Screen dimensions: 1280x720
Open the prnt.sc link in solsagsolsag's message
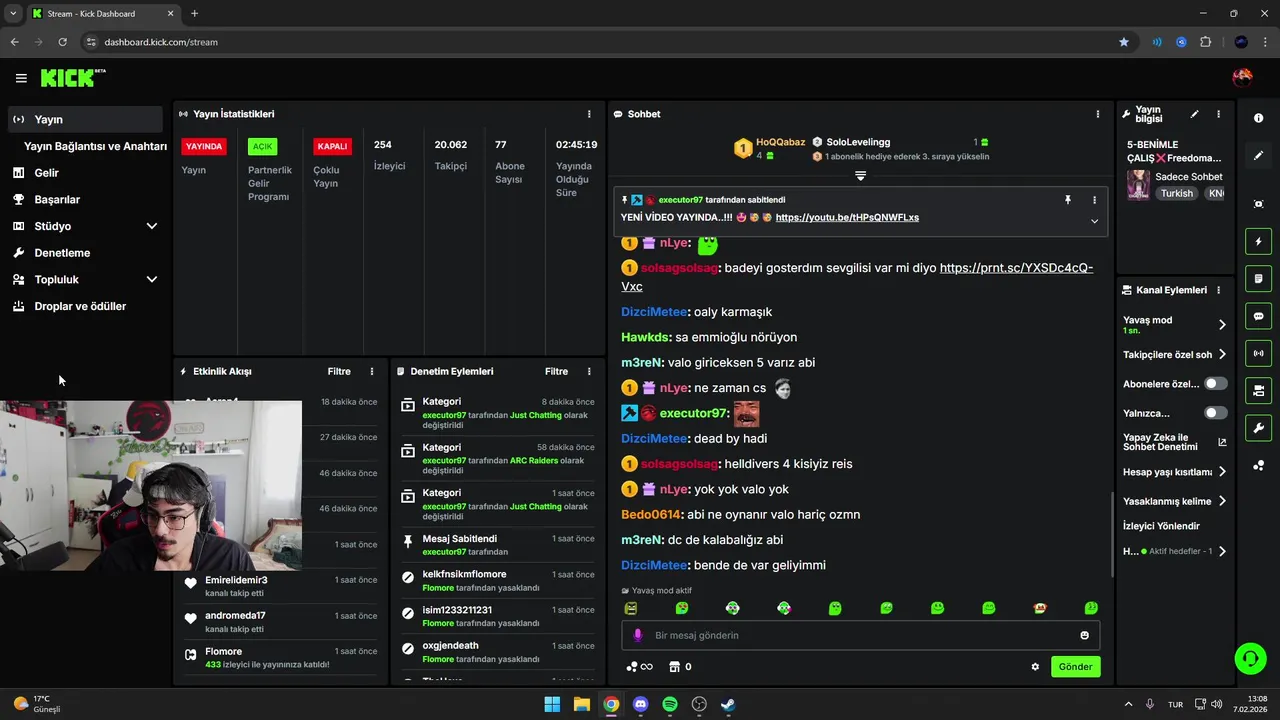pos(1016,268)
